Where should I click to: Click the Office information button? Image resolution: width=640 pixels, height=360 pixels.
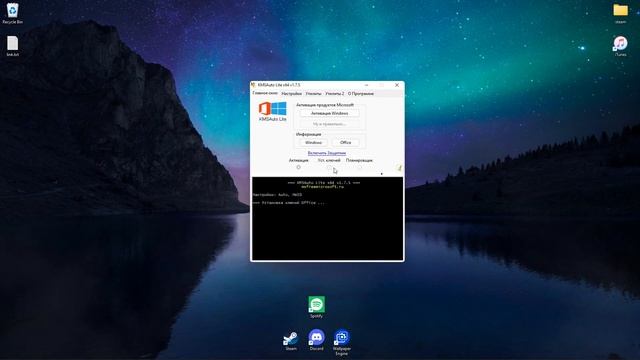[345, 142]
